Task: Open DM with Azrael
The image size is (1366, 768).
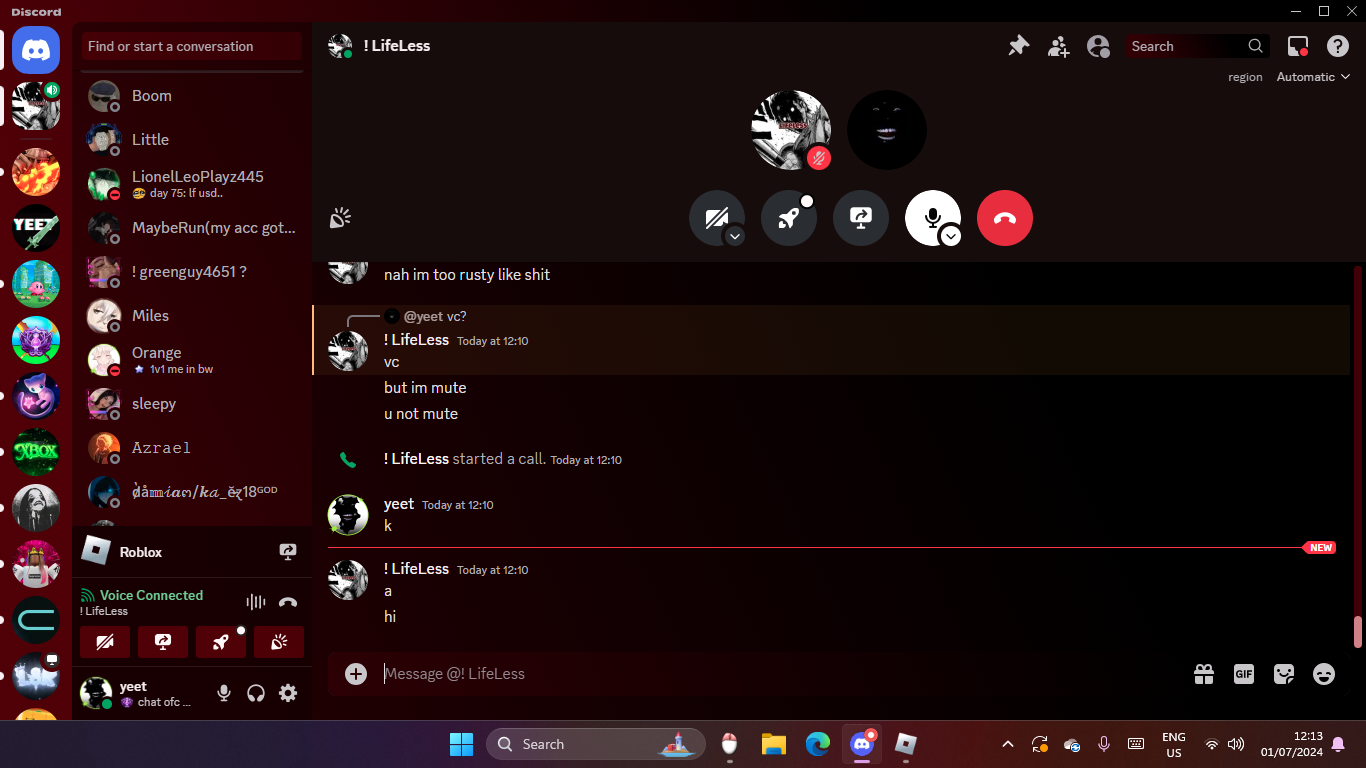Action: click(x=192, y=448)
